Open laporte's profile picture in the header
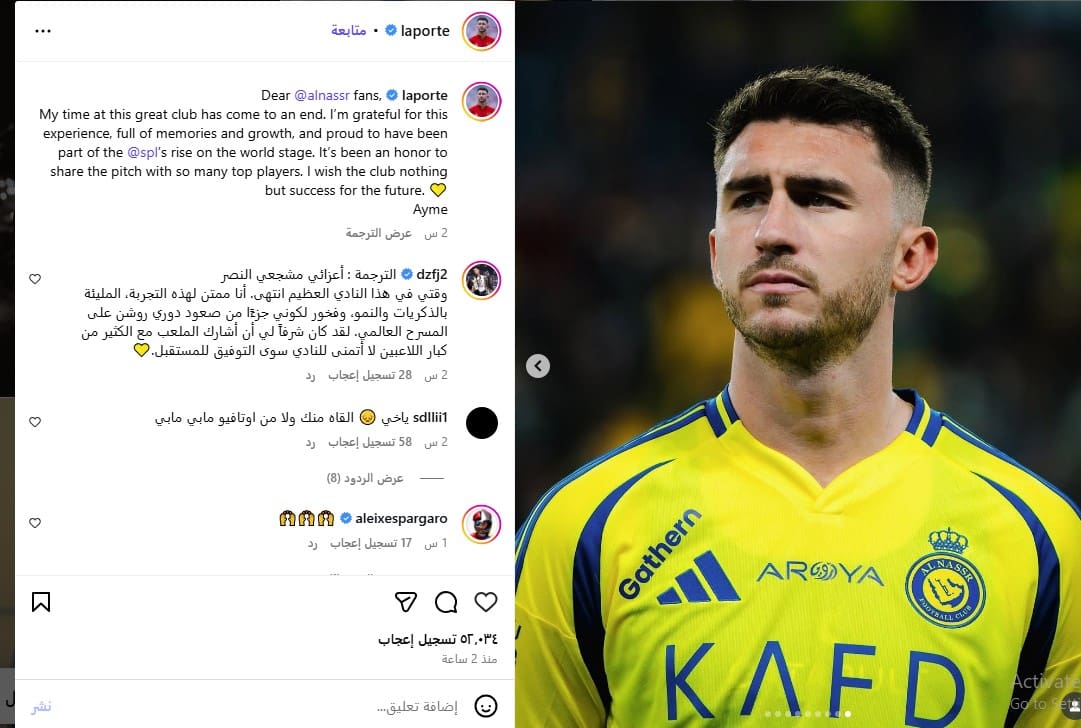Screen dimensions: 1081x728 [481, 31]
